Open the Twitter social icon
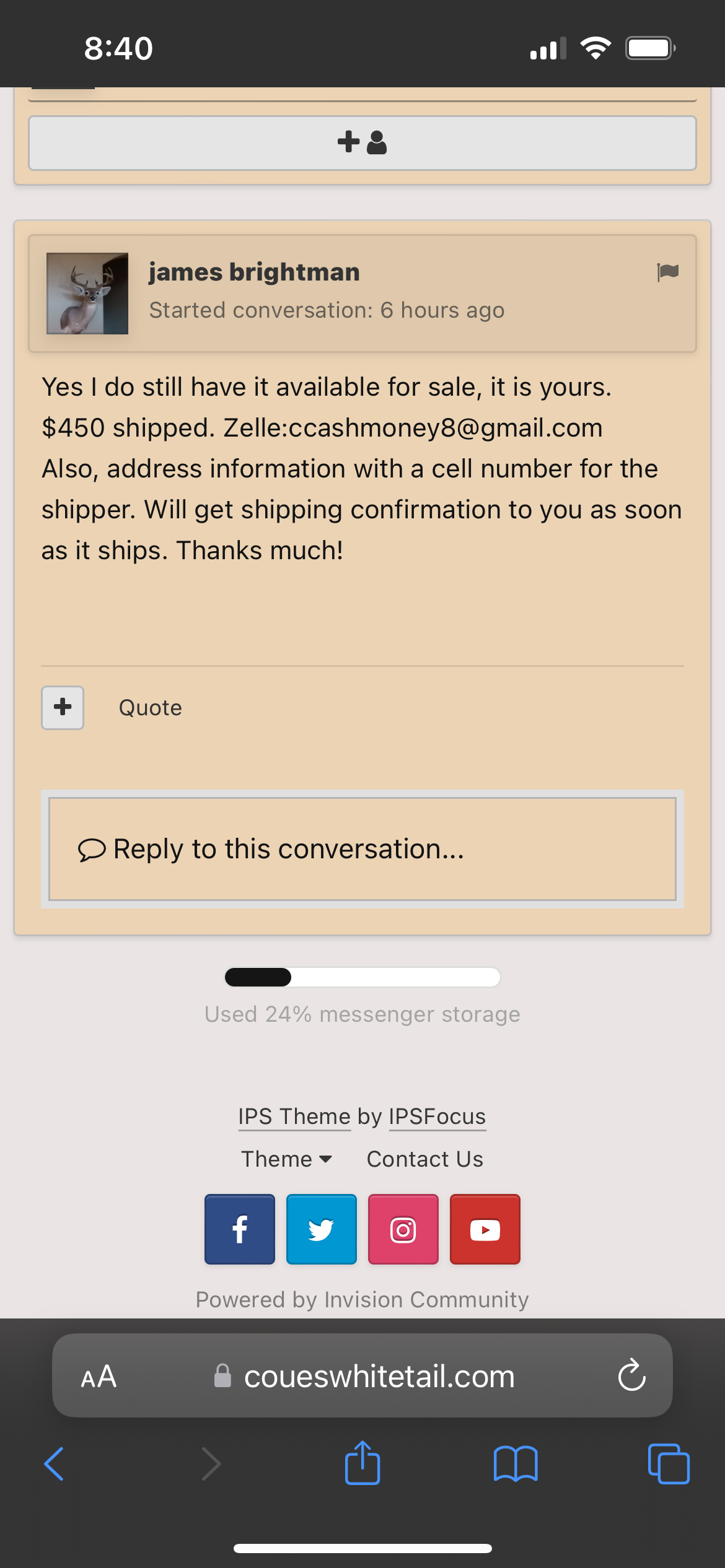725x1568 pixels. click(322, 1229)
